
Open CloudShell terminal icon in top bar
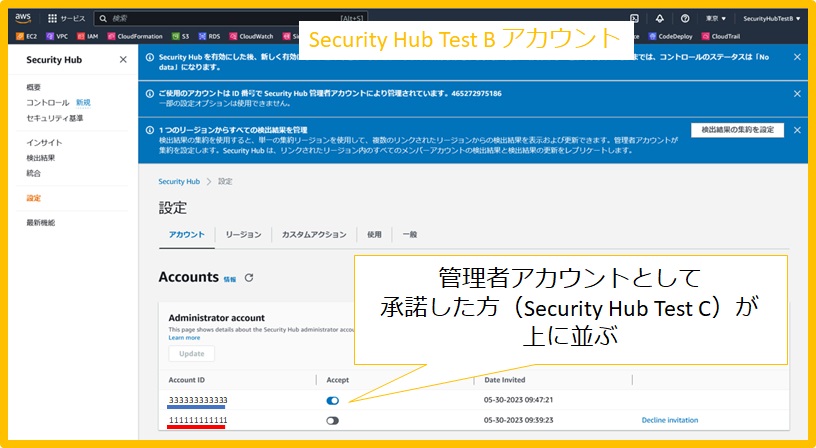(x=634, y=19)
